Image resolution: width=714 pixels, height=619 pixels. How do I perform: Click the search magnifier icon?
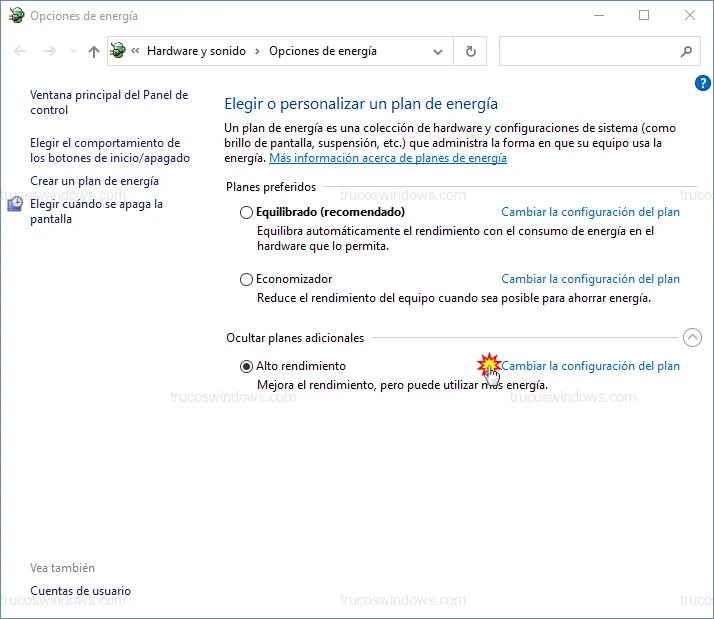(x=686, y=51)
